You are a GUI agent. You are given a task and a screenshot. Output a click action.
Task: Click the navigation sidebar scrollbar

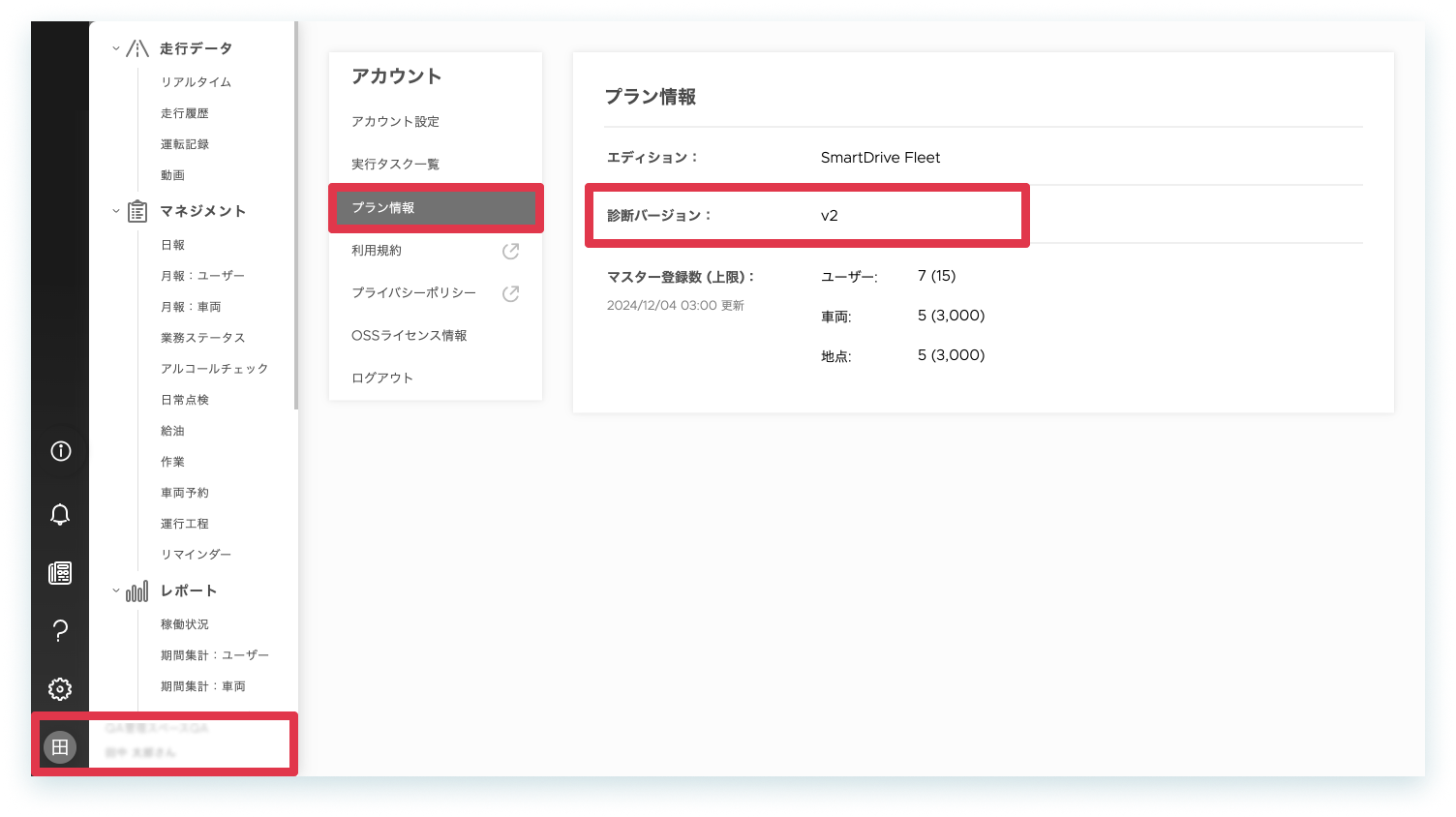295,215
